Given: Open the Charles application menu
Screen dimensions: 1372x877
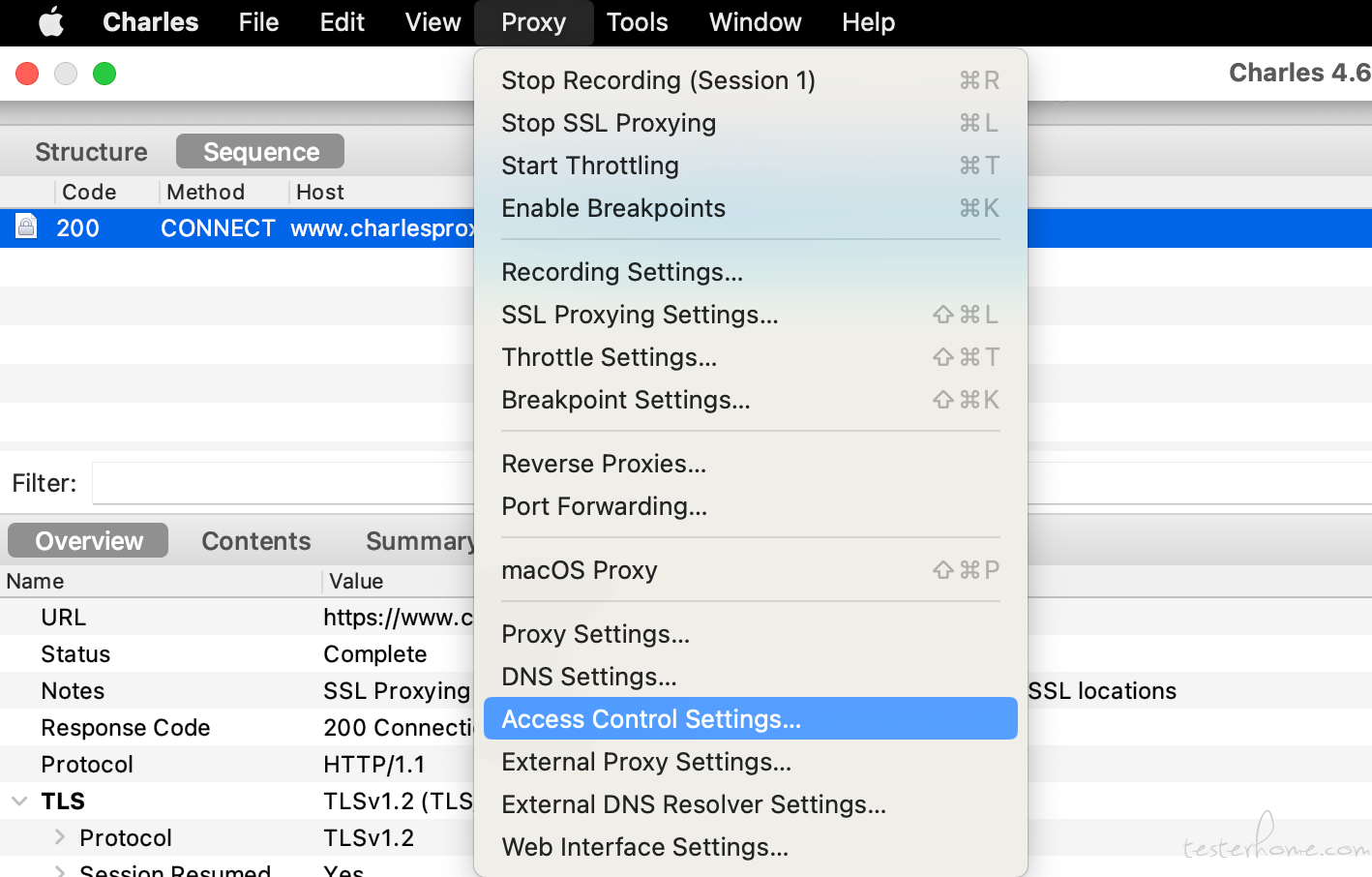Looking at the screenshot, I should [150, 21].
